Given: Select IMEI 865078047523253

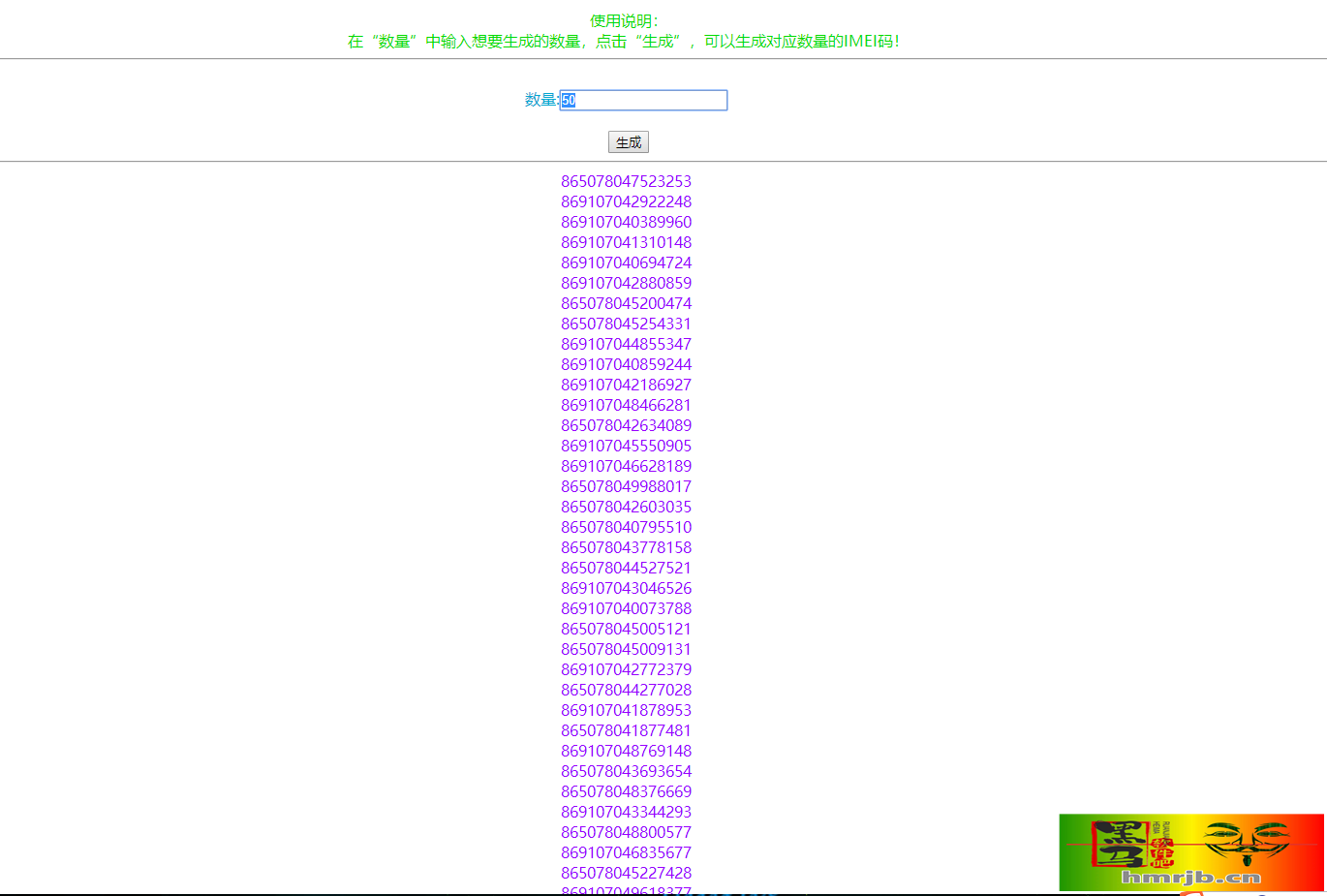Looking at the screenshot, I should point(627,181).
